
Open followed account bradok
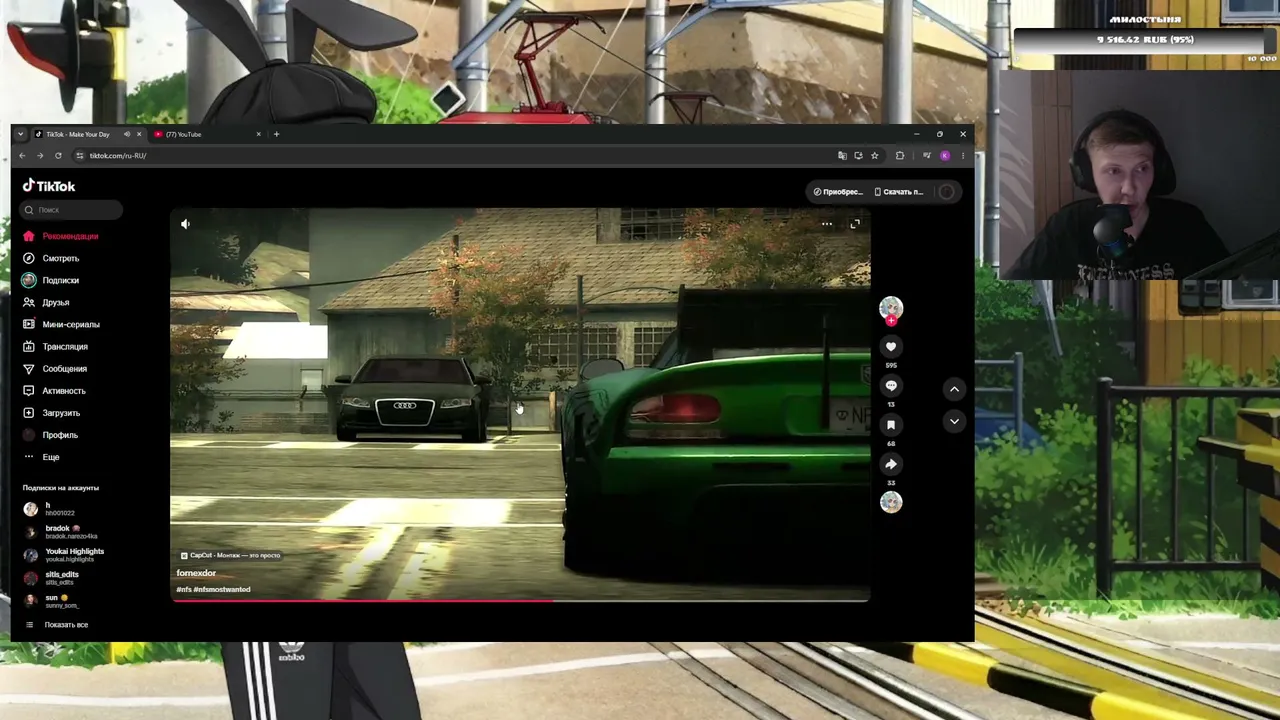(x=70, y=532)
